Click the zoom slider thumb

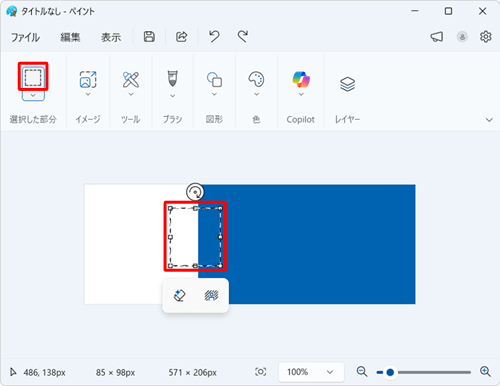pos(390,372)
